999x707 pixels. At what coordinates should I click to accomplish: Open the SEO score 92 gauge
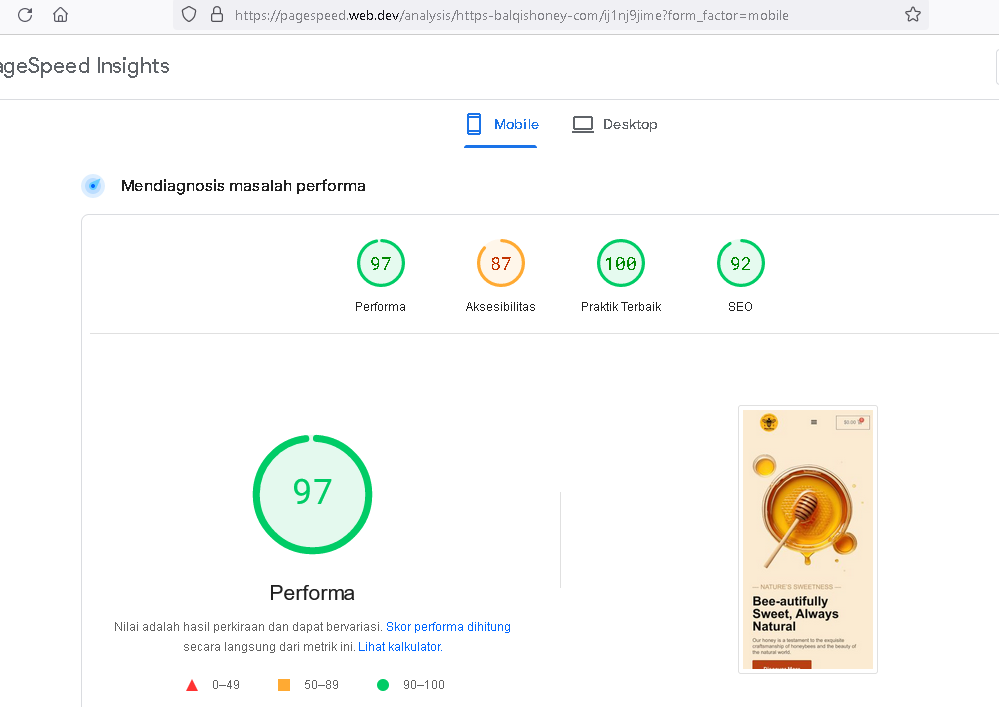[x=740, y=264]
